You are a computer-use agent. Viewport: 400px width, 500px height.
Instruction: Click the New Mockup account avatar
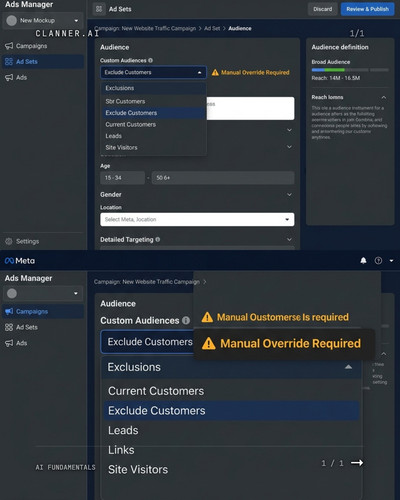11,21
